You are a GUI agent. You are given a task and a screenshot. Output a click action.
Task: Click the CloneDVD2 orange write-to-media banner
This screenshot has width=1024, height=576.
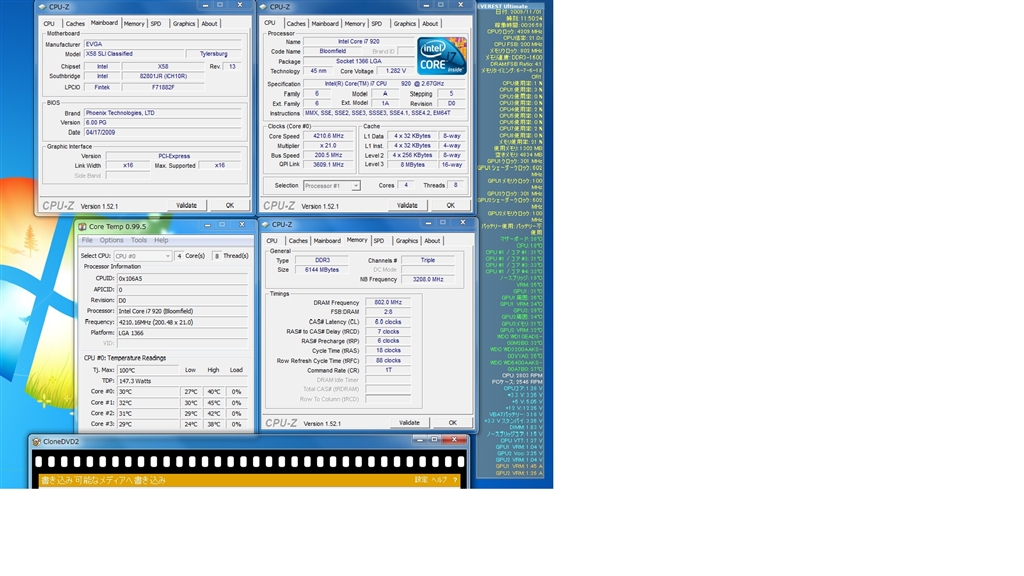coord(249,480)
